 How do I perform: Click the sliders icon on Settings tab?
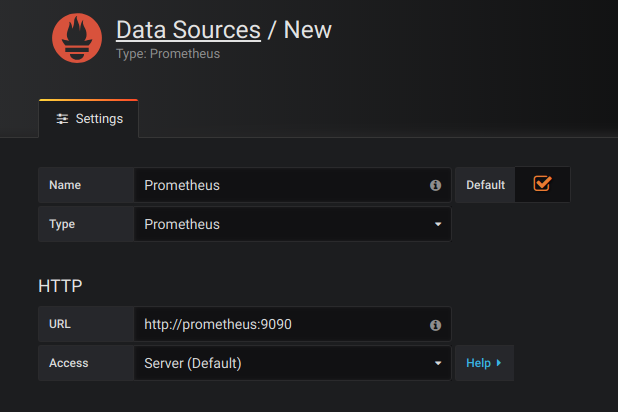point(62,119)
